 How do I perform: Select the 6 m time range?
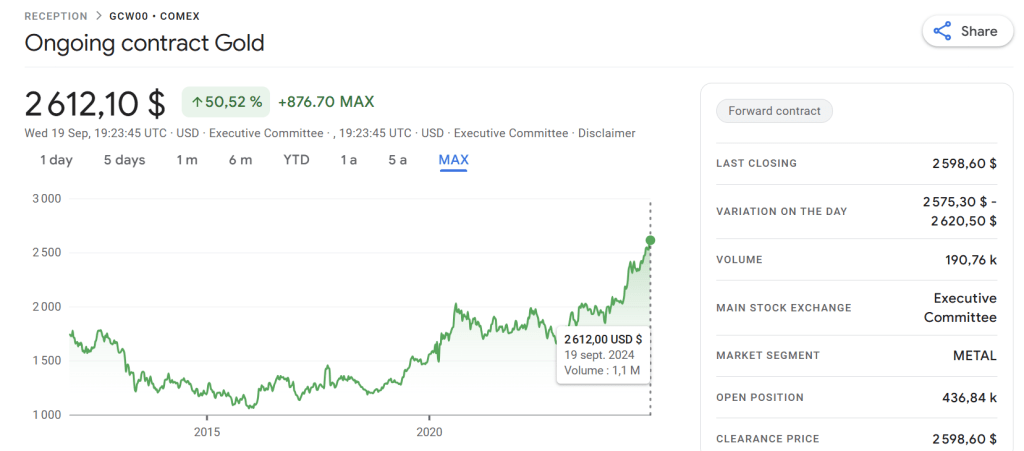point(240,160)
